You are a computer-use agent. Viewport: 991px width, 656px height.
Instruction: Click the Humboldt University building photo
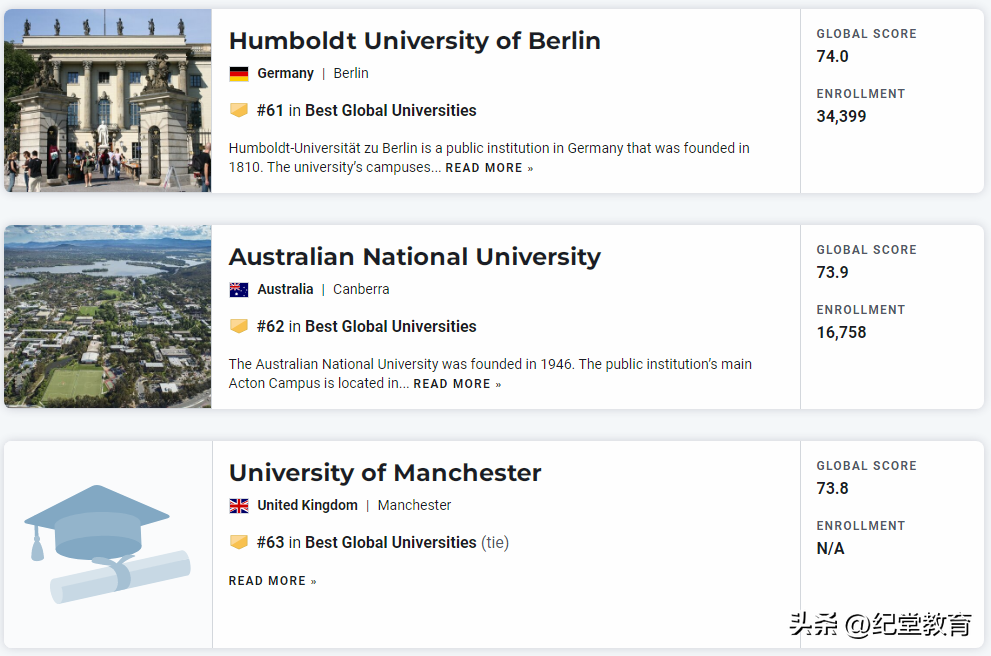click(x=107, y=100)
